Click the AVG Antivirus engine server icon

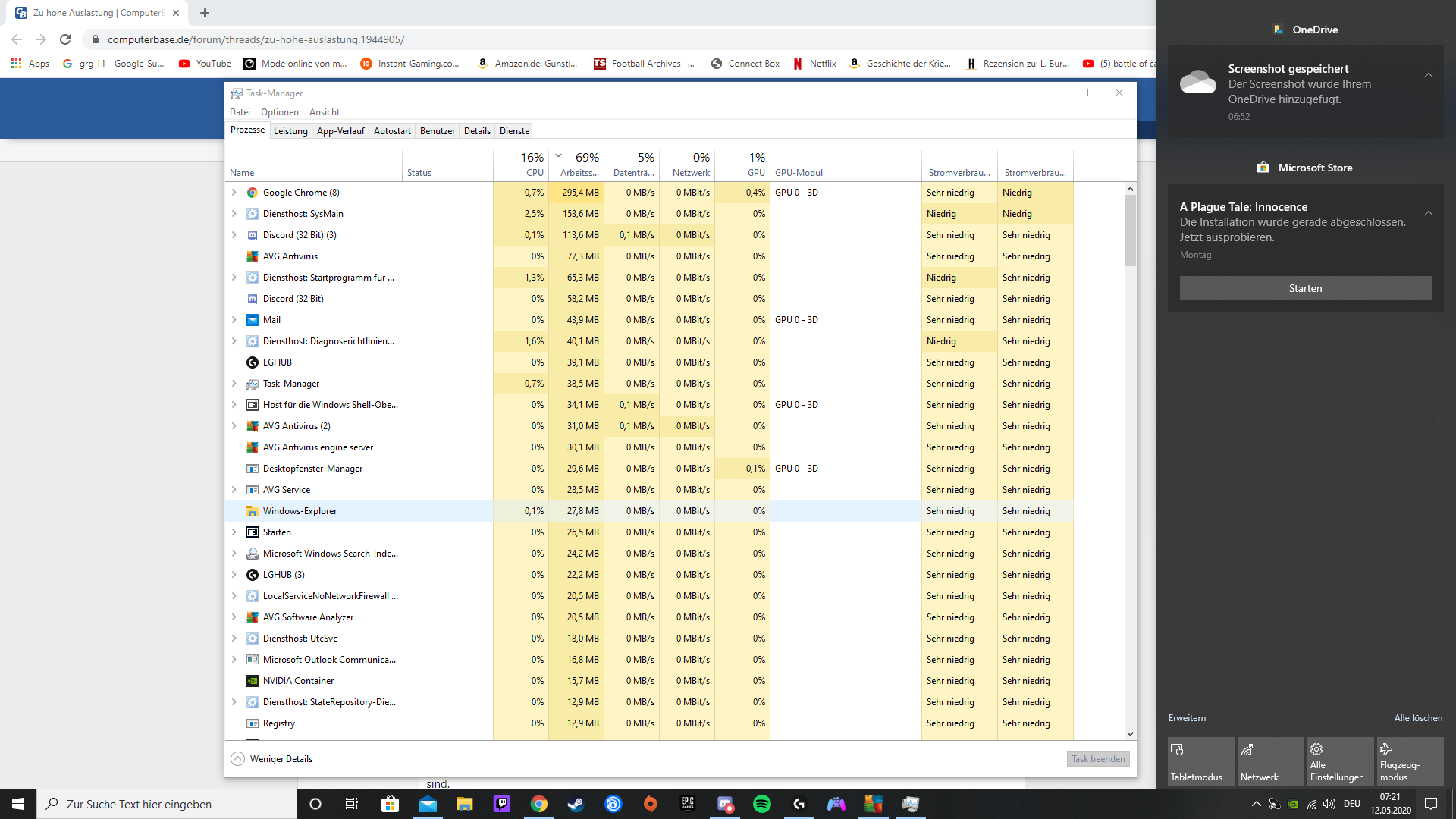[x=253, y=447]
